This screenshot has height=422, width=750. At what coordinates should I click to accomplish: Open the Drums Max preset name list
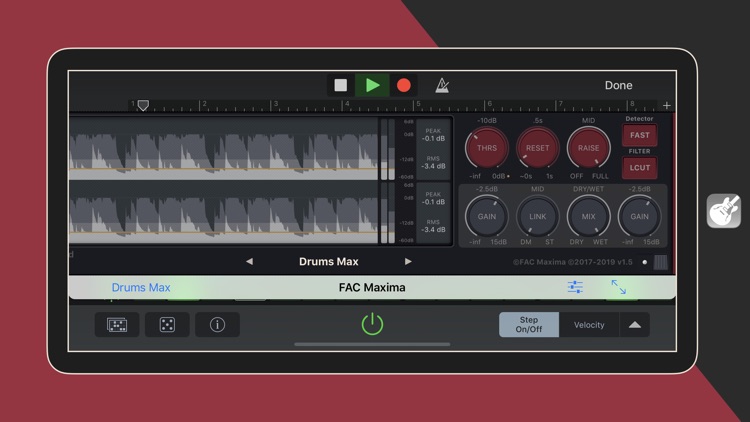point(329,262)
